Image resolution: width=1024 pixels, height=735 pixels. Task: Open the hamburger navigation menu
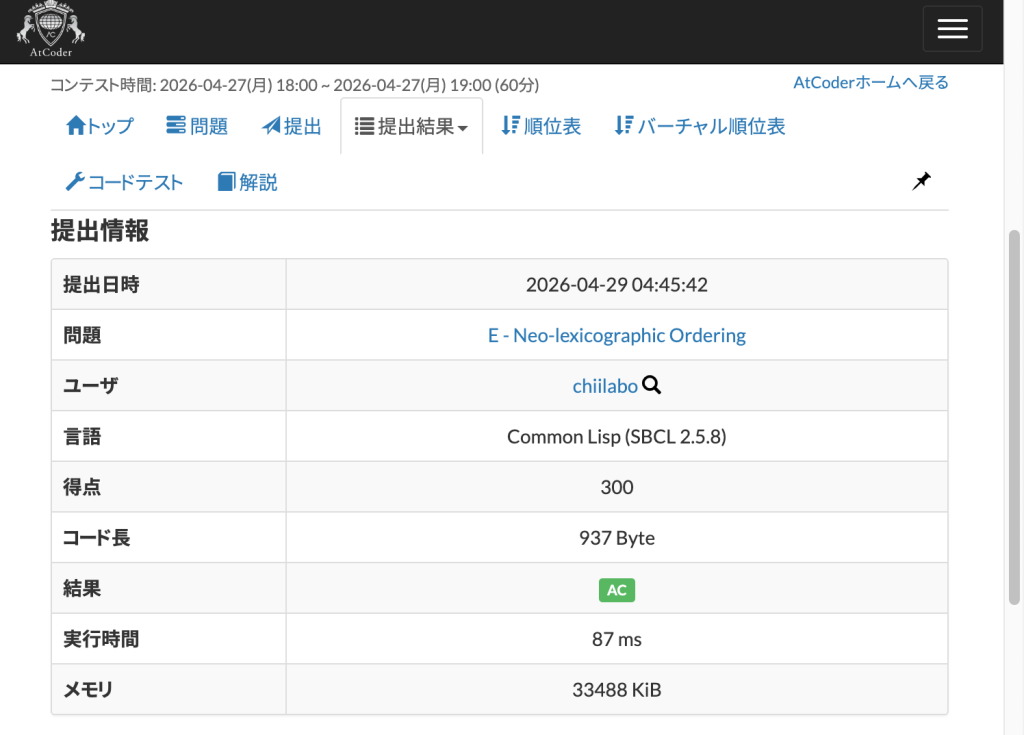[952, 29]
